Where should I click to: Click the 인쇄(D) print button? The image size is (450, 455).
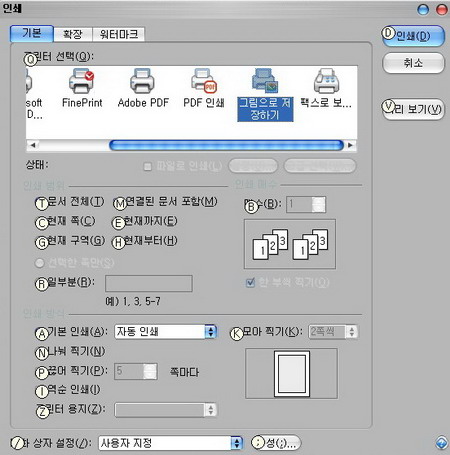point(413,36)
